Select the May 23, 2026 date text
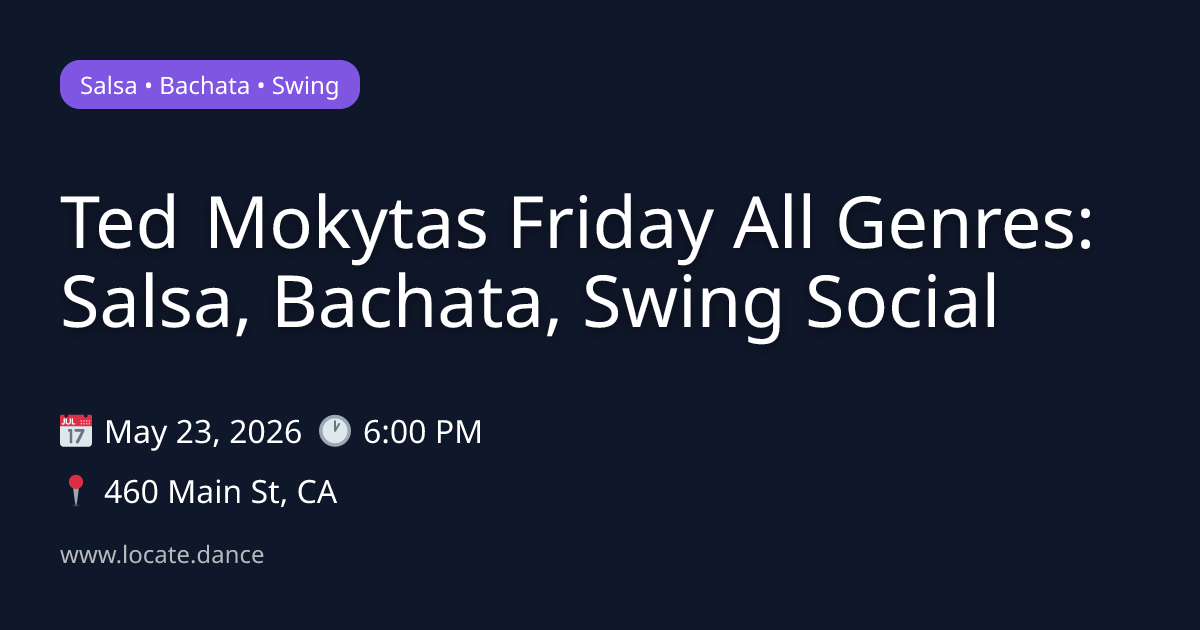The height and width of the screenshot is (630, 1200). [203, 432]
